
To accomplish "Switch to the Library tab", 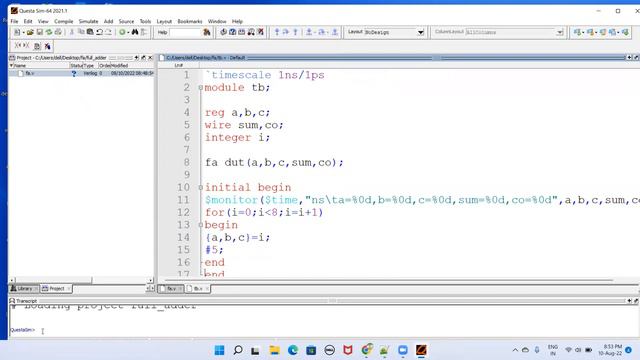I will [24, 289].
